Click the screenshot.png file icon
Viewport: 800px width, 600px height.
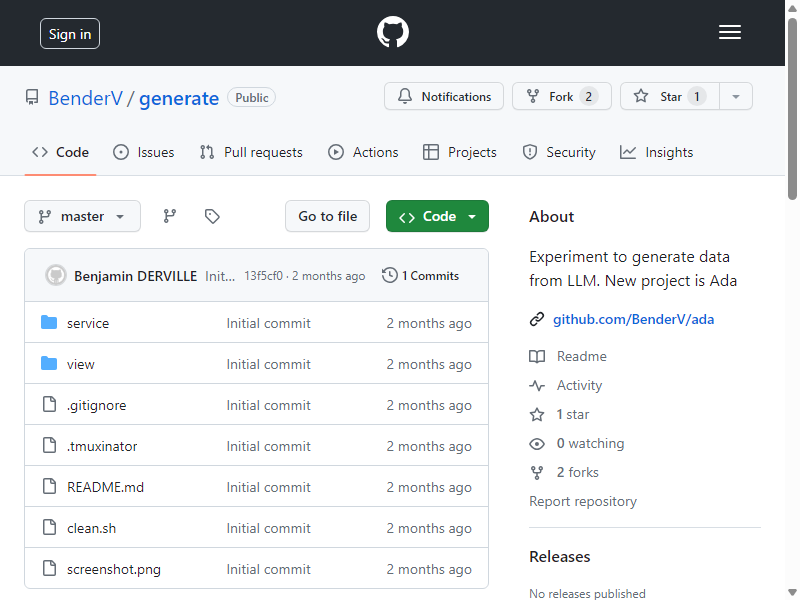point(49,568)
